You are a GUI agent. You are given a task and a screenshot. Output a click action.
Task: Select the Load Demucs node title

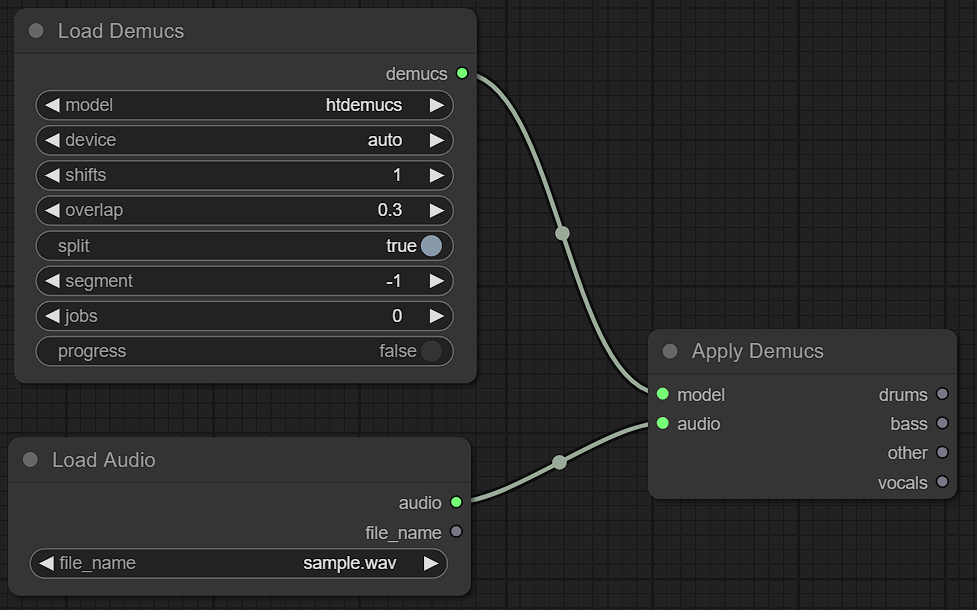pyautogui.click(x=121, y=31)
